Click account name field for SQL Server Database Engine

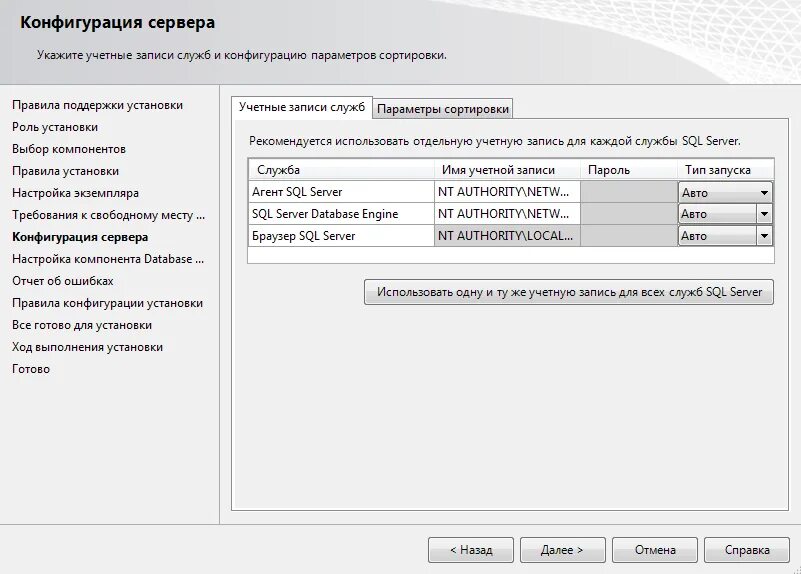507,214
